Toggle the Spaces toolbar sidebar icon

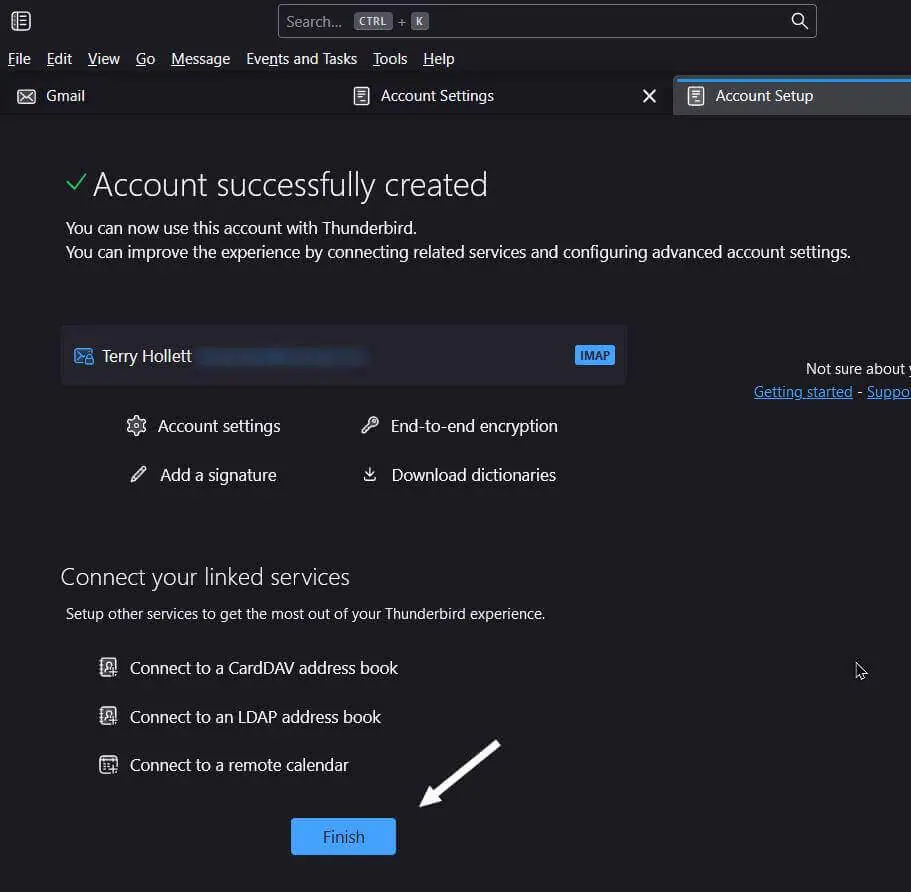21,21
